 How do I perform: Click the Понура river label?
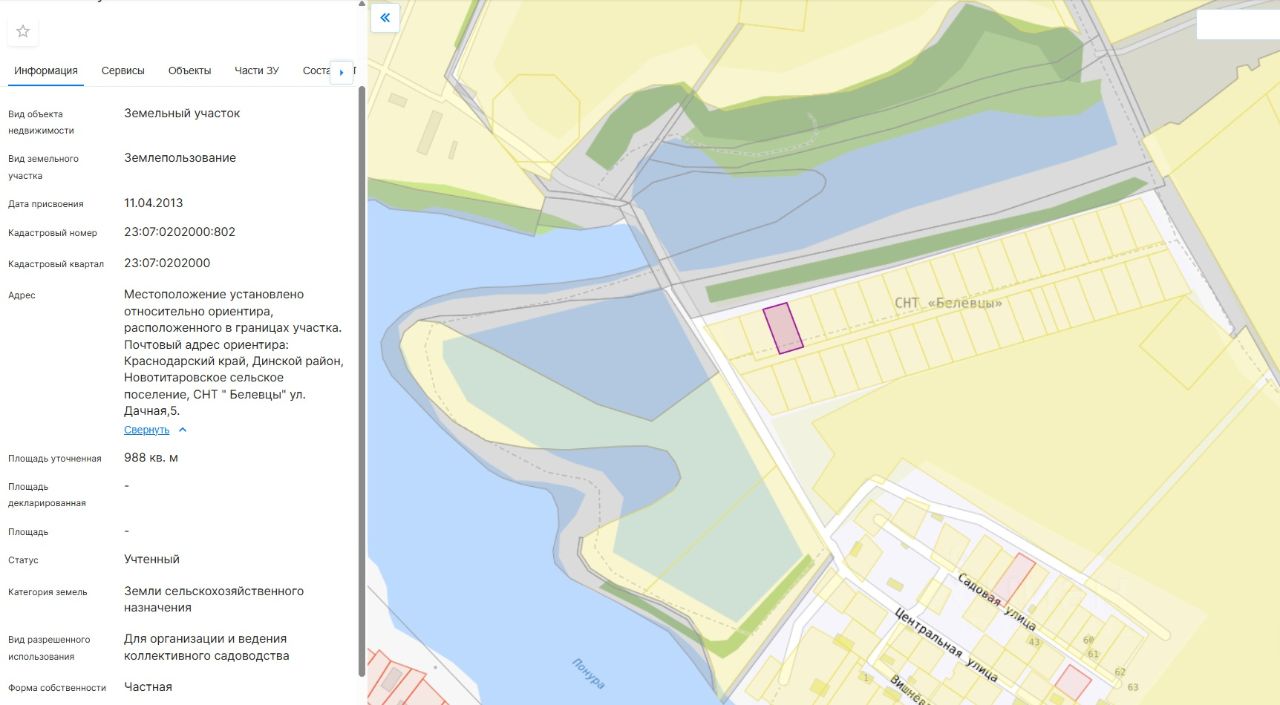(589, 673)
